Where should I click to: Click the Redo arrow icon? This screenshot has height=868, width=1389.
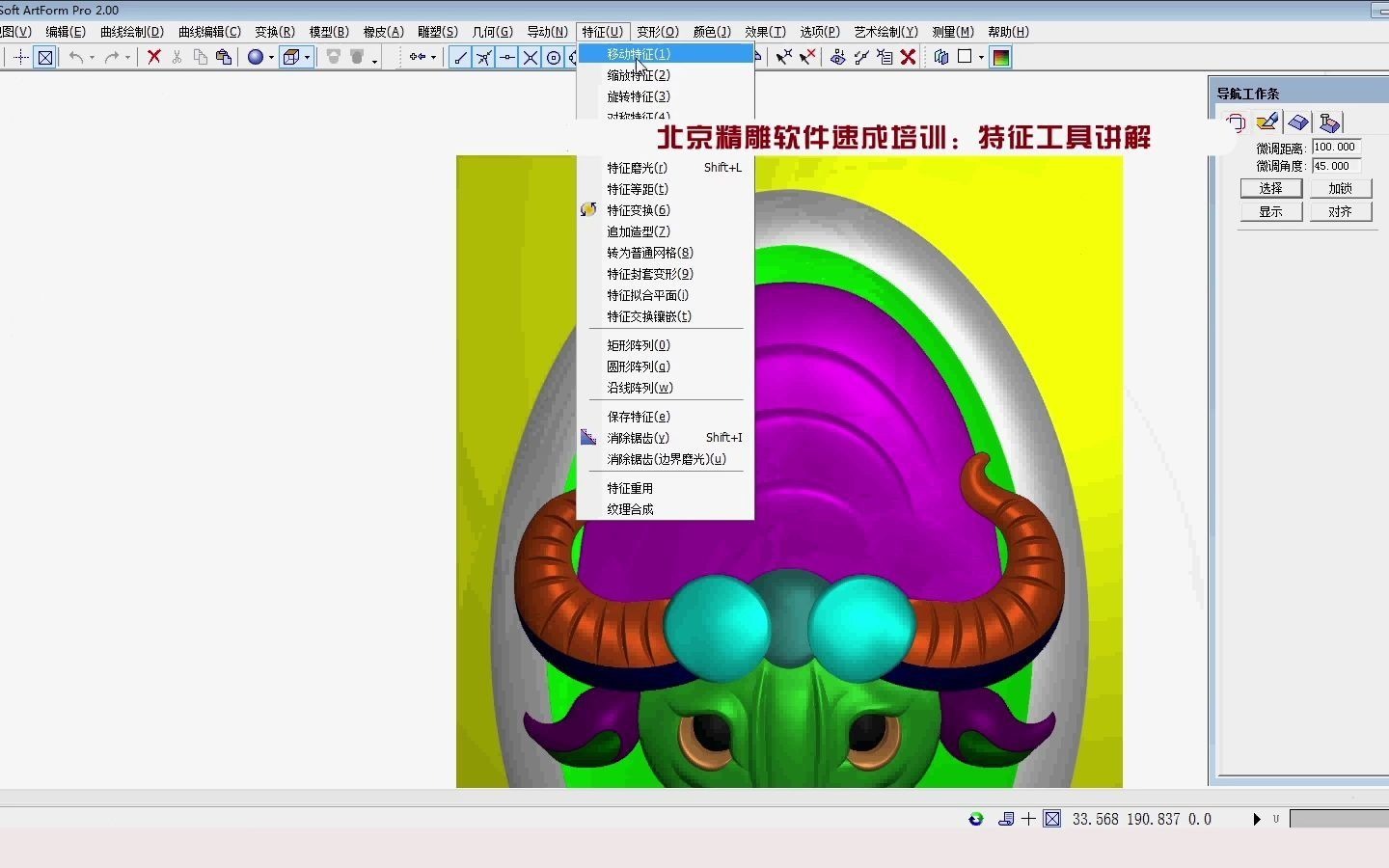click(x=112, y=57)
